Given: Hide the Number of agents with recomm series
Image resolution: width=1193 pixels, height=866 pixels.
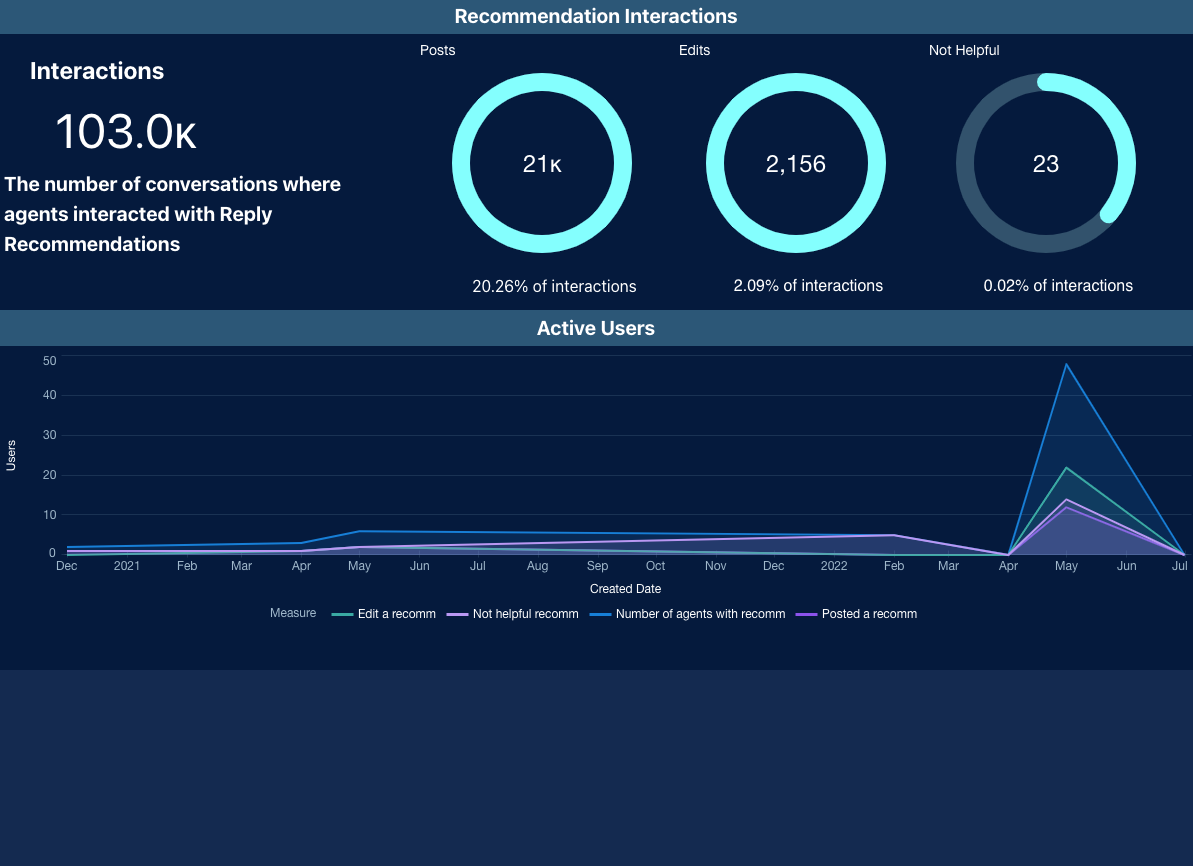Looking at the screenshot, I should tap(700, 614).
